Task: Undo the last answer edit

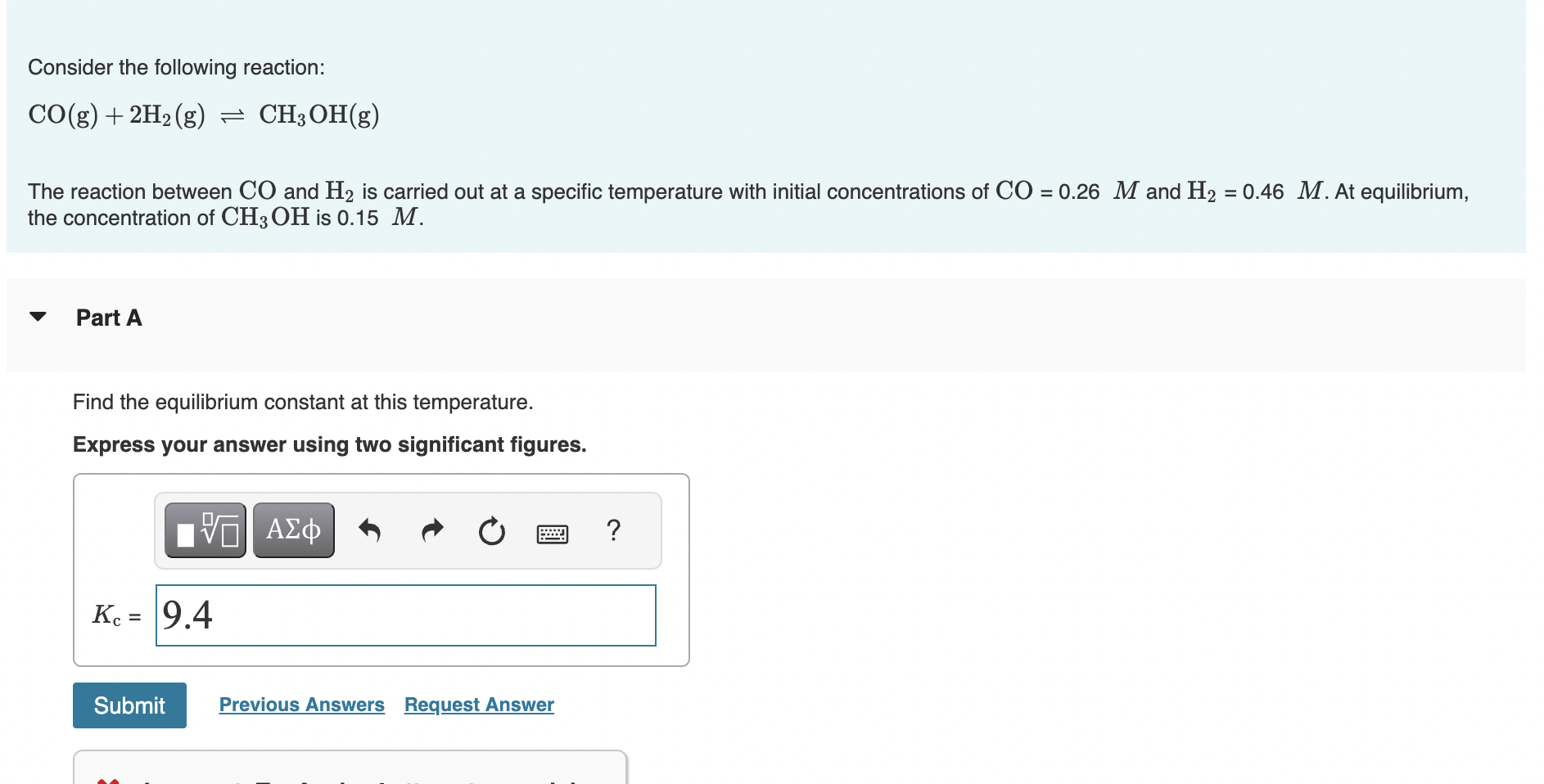Action: point(370,530)
